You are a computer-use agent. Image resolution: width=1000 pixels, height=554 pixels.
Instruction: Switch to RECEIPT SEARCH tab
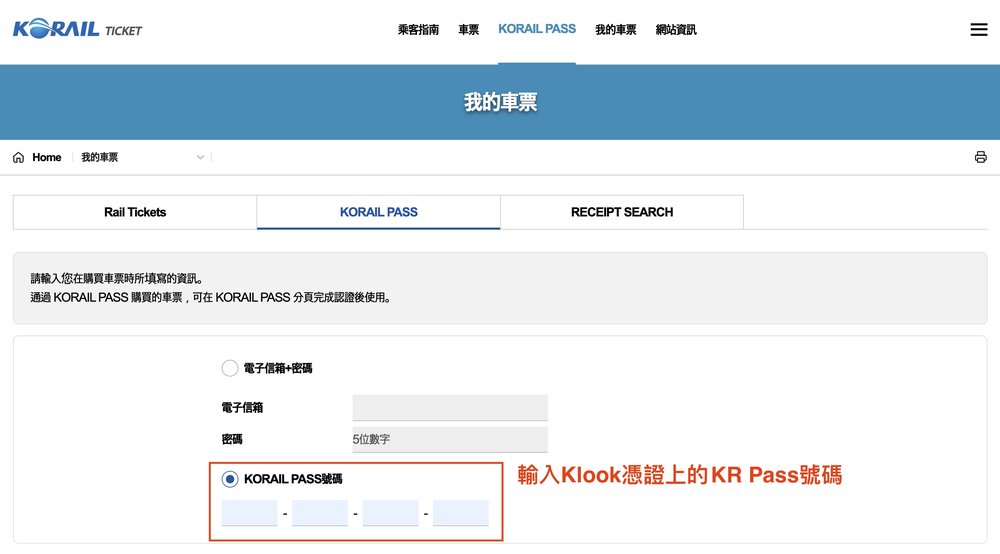622,212
